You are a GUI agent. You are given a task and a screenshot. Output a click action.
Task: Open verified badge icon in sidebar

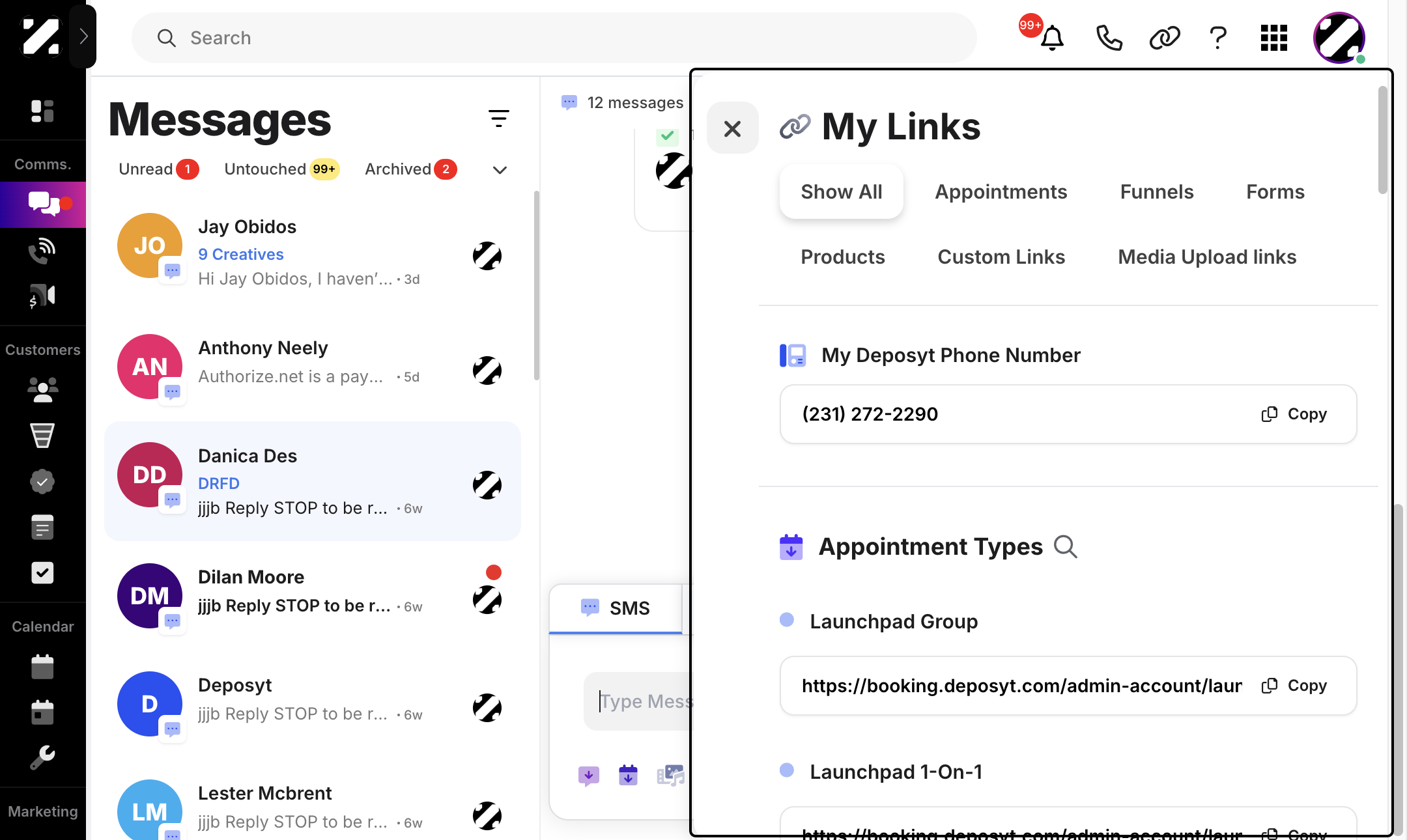(x=42, y=482)
